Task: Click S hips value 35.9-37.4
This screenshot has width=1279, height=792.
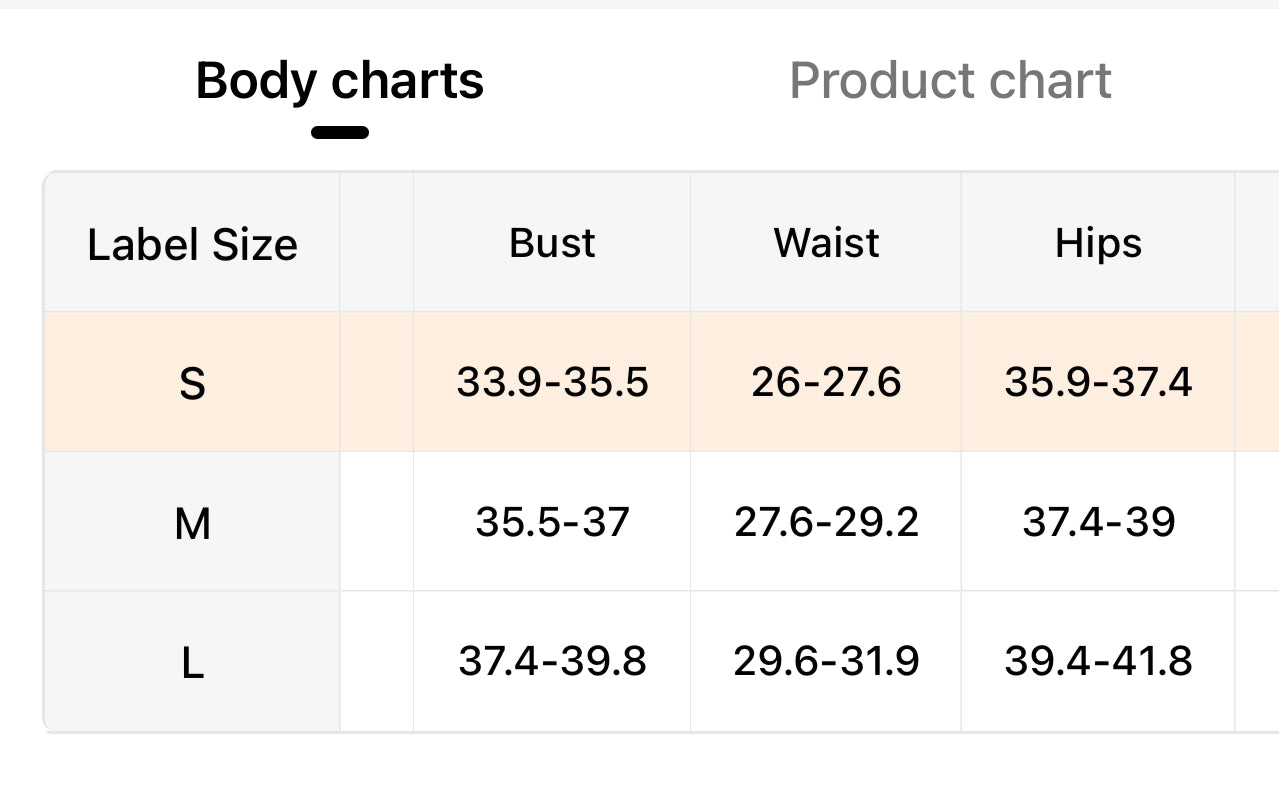Action: click(x=1098, y=382)
